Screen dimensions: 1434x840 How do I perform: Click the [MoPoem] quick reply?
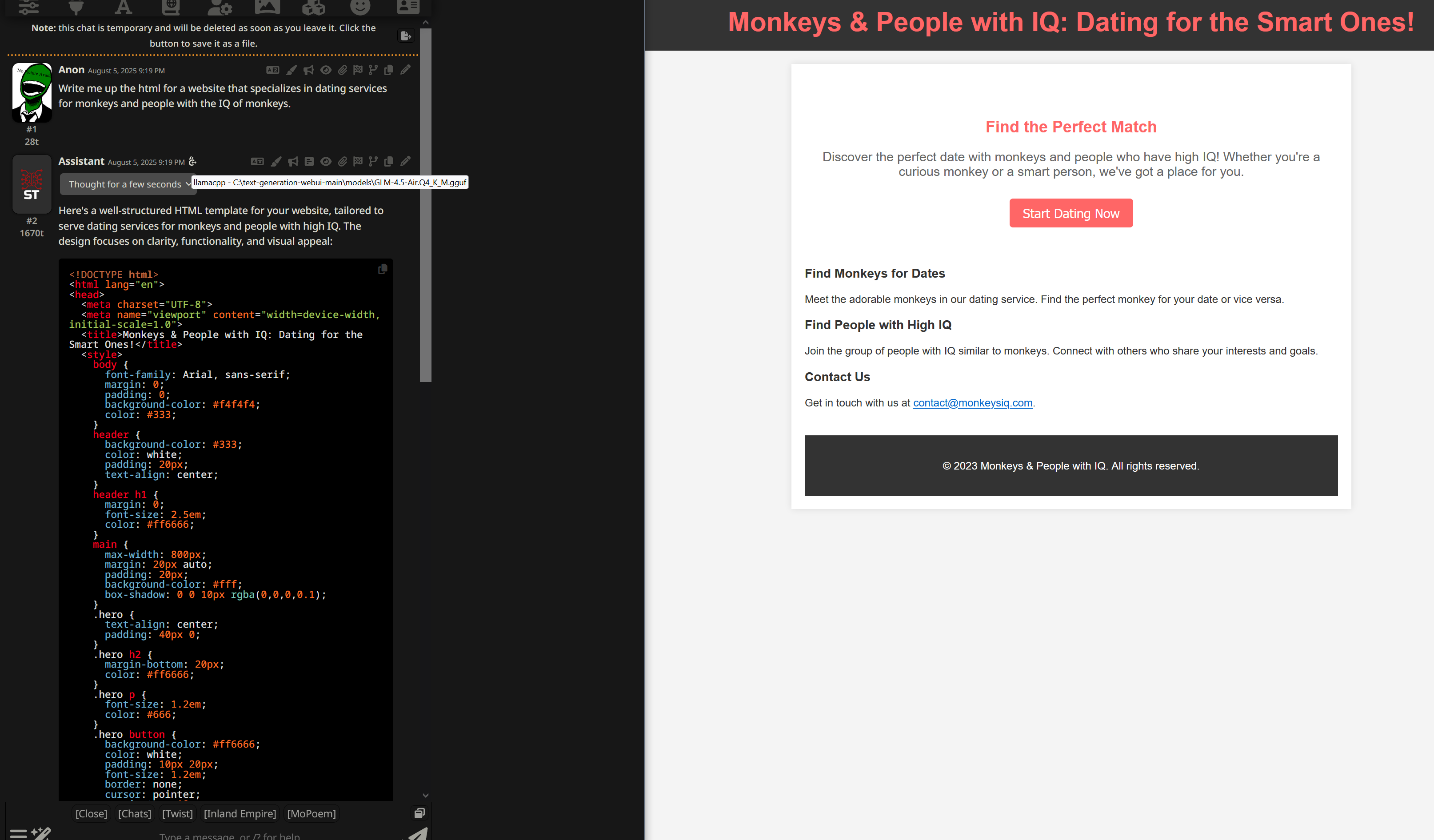click(x=311, y=814)
